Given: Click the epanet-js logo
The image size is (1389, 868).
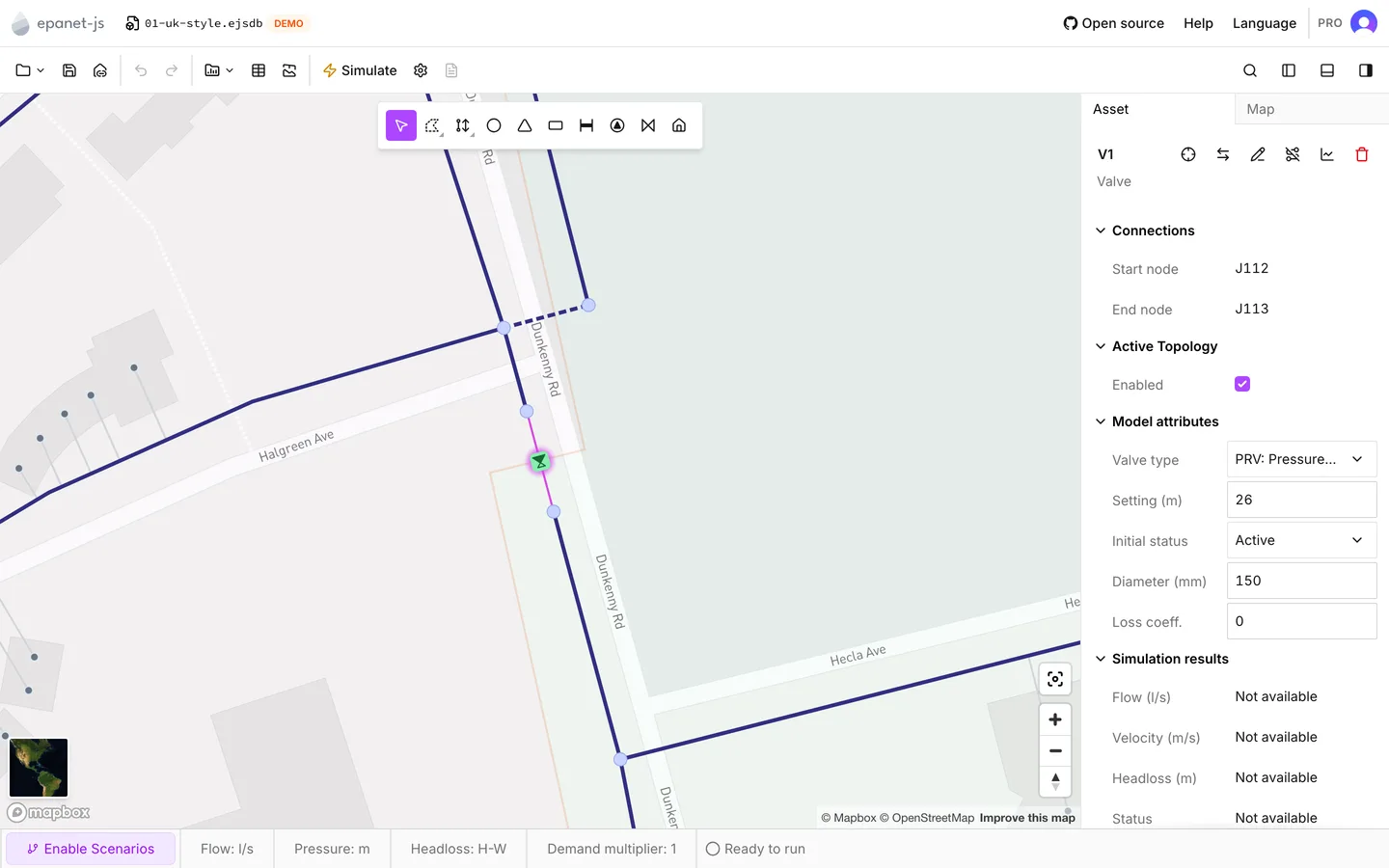Looking at the screenshot, I should coord(58,23).
